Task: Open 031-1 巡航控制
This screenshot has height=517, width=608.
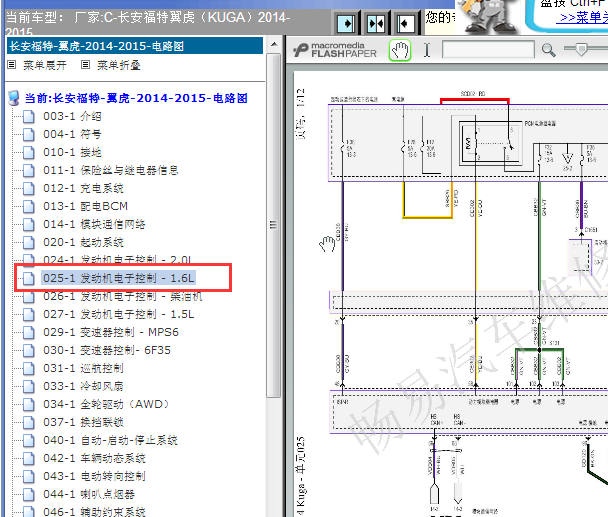Action: pos(83,368)
